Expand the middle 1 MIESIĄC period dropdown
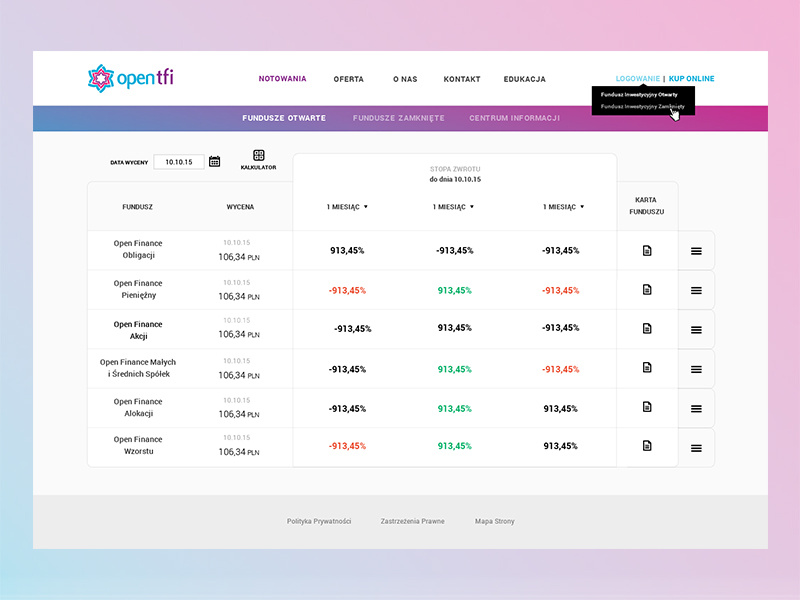Viewport: 800px width, 600px height. click(454, 207)
